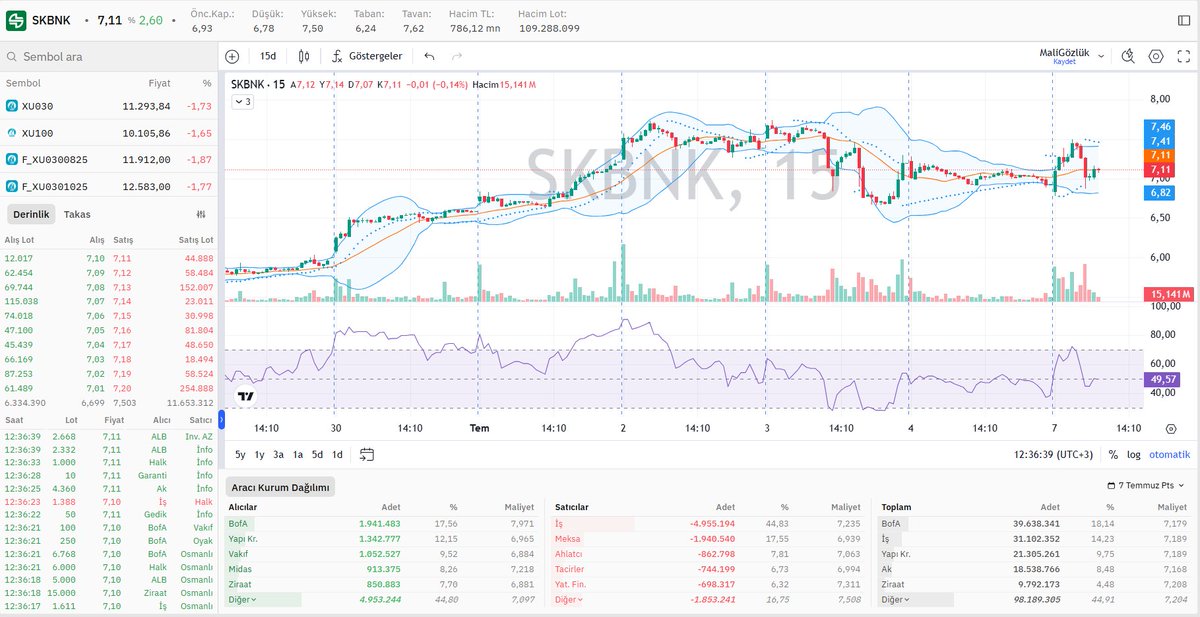
Task: Click Hacim 15,141M legend label
Action: 504,85
